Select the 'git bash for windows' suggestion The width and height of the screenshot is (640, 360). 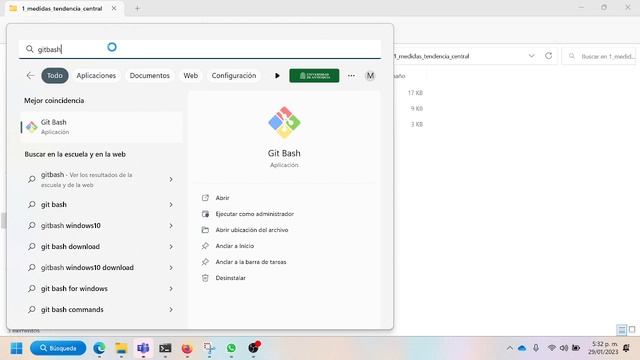(74, 289)
